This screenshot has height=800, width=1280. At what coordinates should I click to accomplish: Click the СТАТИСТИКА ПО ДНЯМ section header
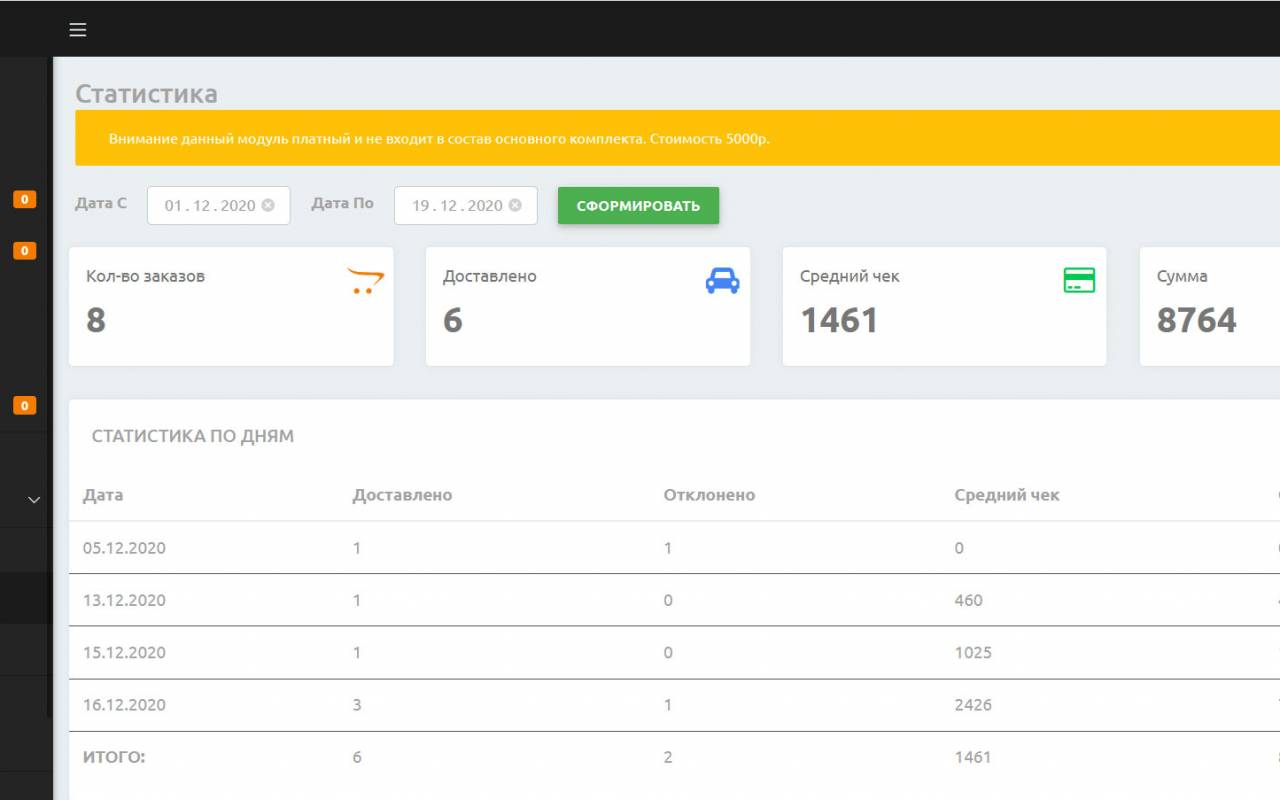click(x=192, y=436)
